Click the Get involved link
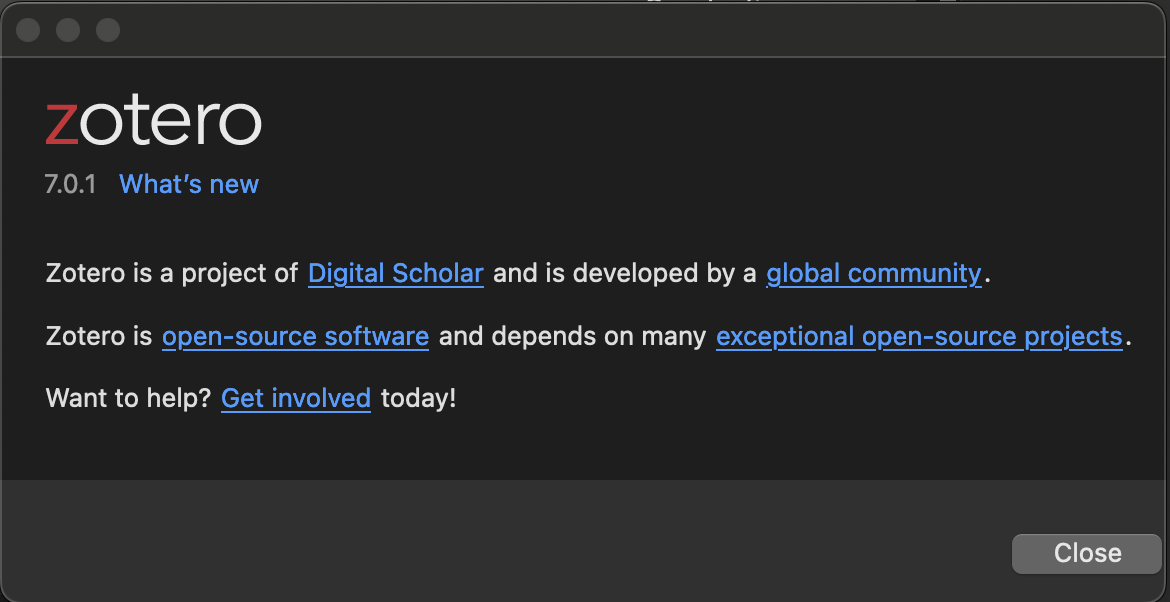Viewport: 1170px width, 602px height. click(x=296, y=398)
